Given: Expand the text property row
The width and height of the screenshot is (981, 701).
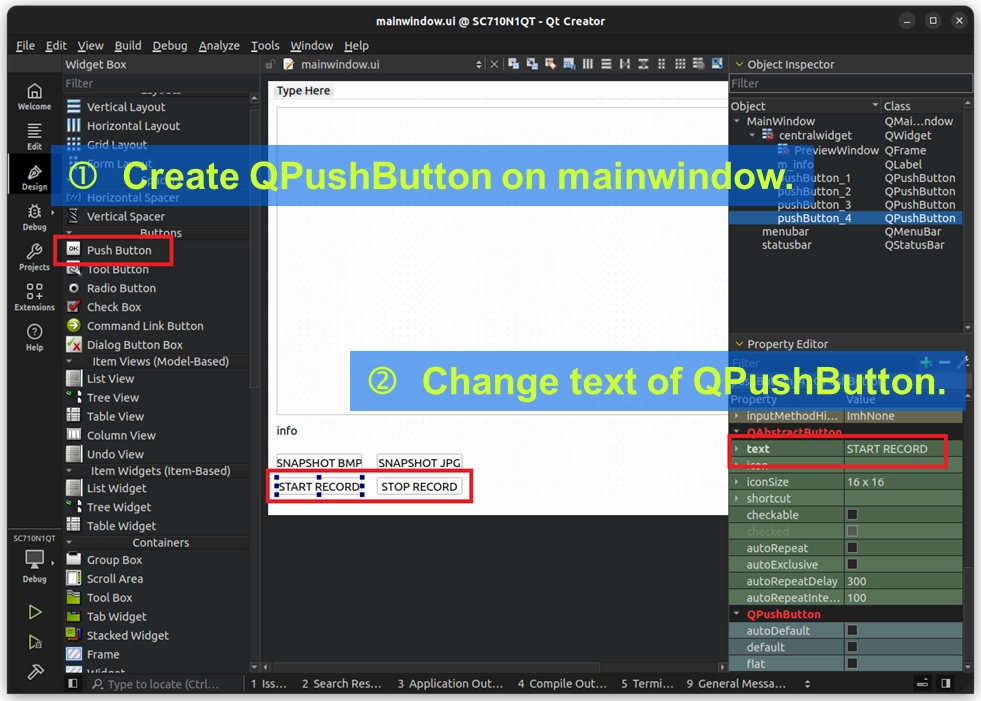Looking at the screenshot, I should click(x=736, y=448).
